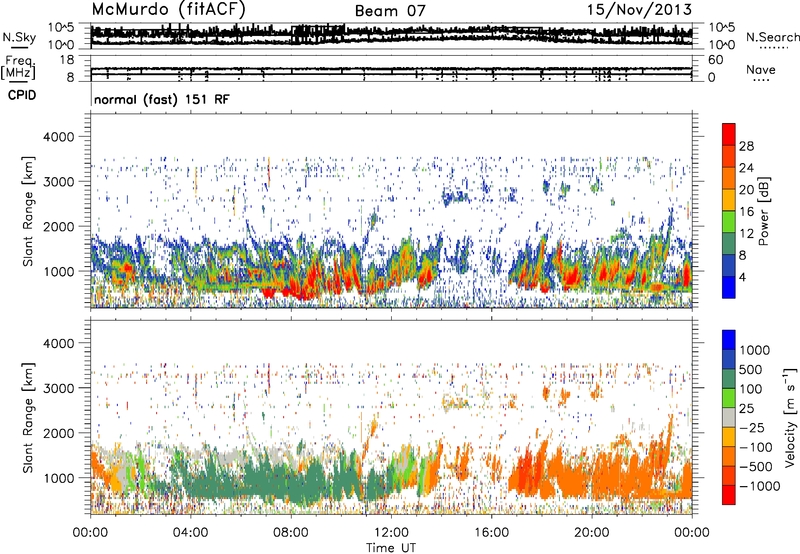800x554 pixels.
Task: Click the '15/Nov/2013' date label
Action: click(x=639, y=9)
